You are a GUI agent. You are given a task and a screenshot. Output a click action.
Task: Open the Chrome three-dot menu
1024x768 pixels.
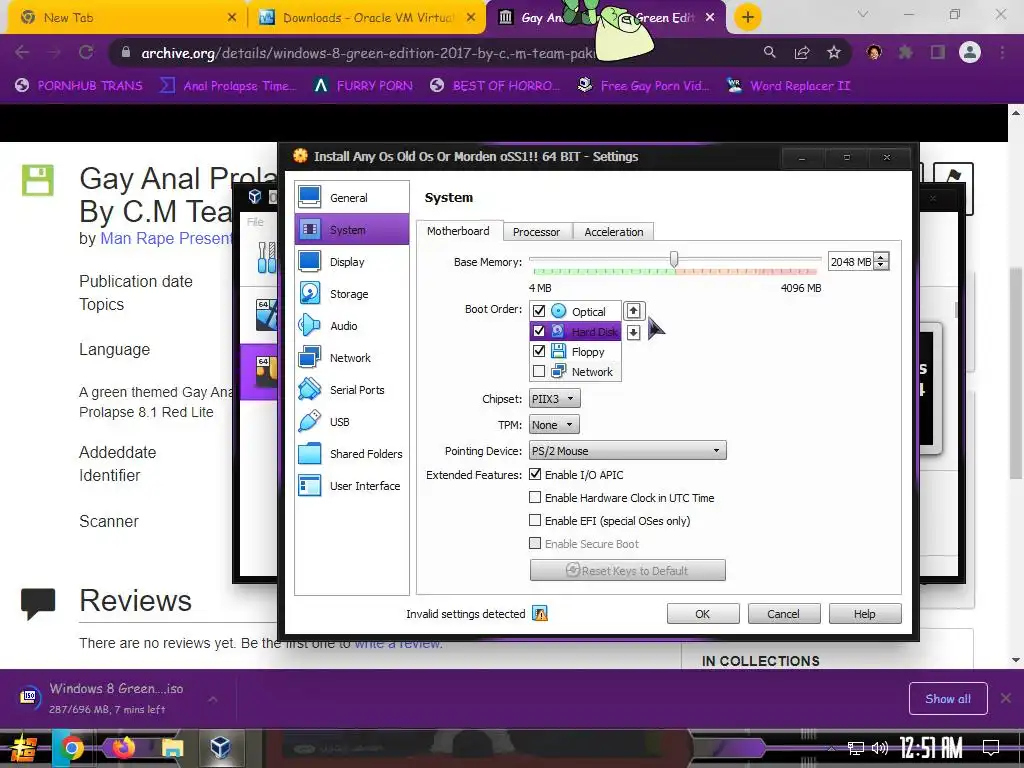pos(1002,52)
